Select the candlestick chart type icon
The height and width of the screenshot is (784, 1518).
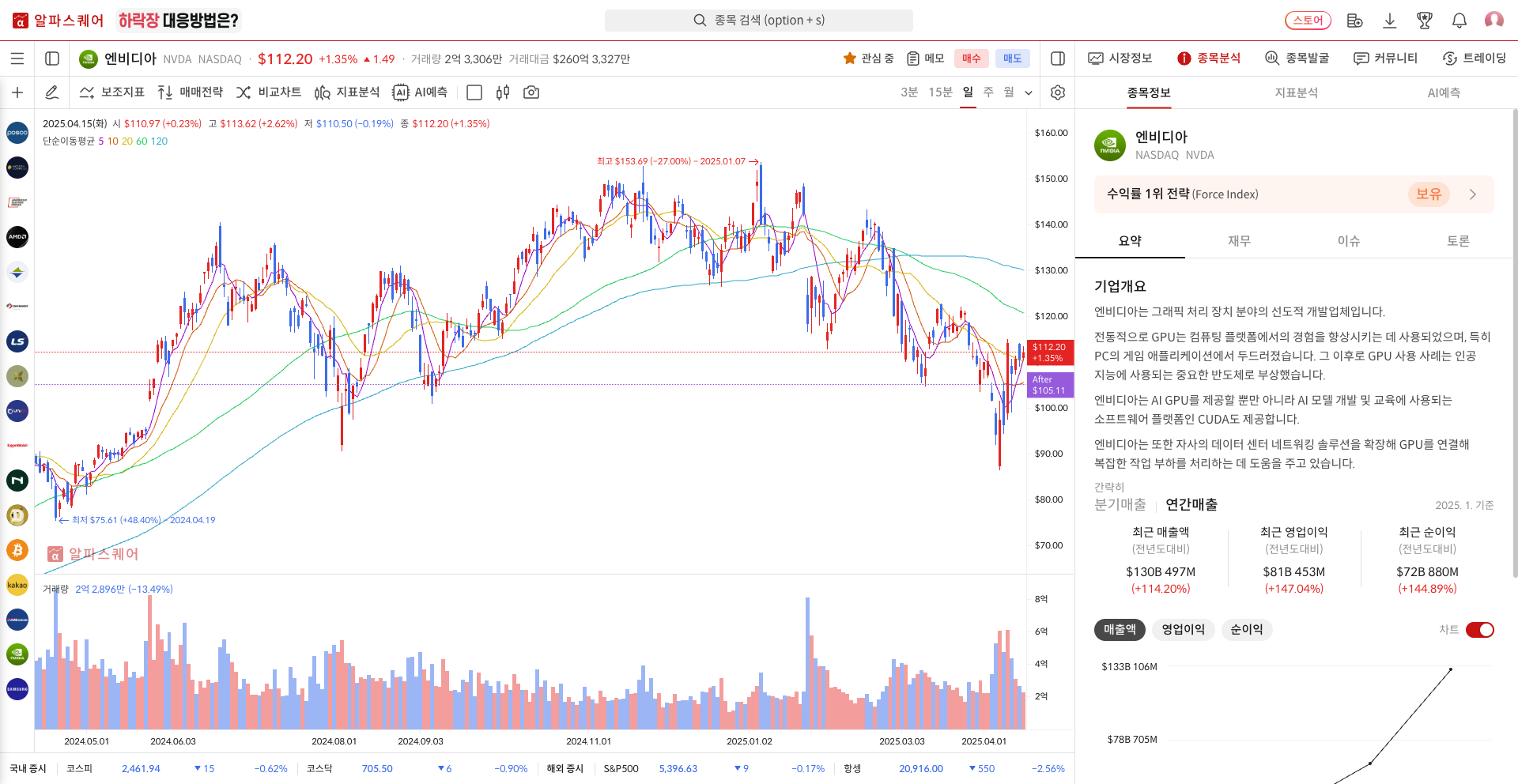[503, 92]
